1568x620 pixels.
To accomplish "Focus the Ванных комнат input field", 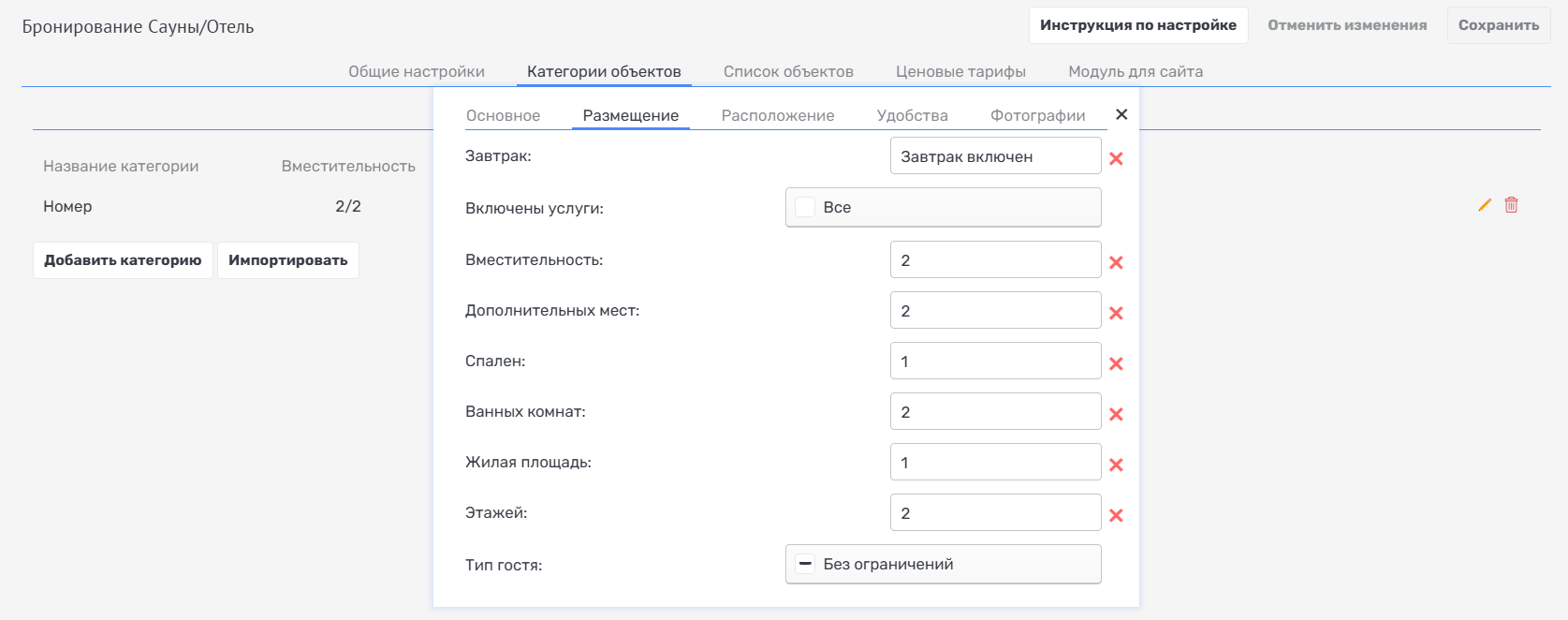I will pyautogui.click(x=996, y=412).
